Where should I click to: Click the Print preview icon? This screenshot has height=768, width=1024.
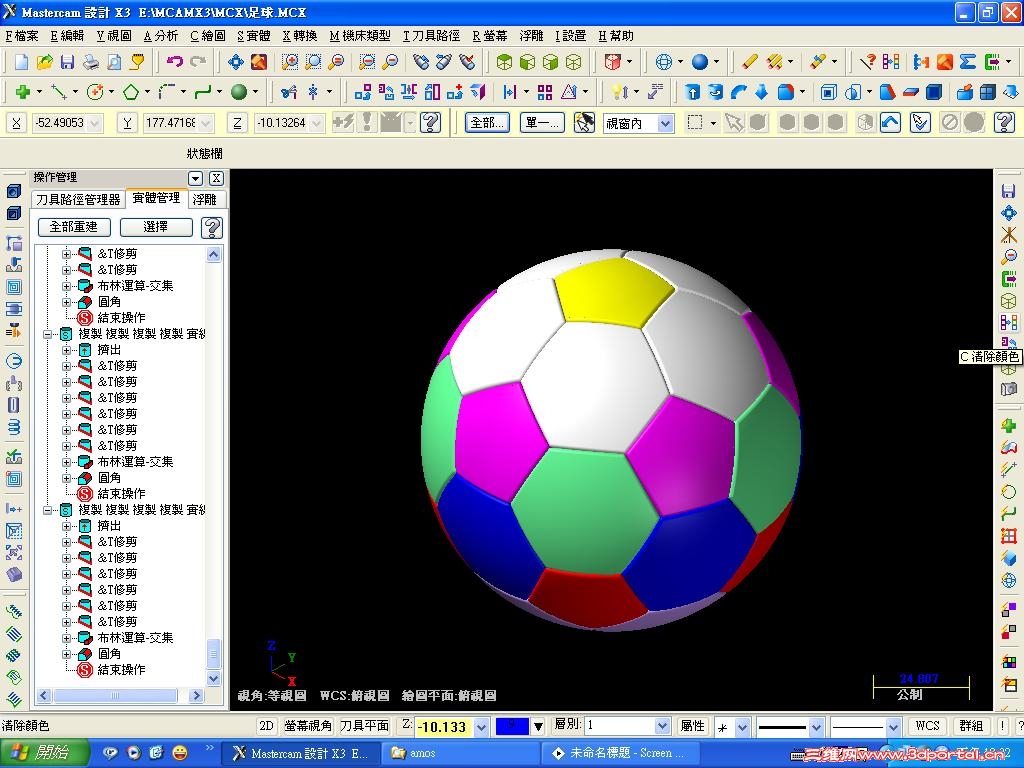point(114,62)
